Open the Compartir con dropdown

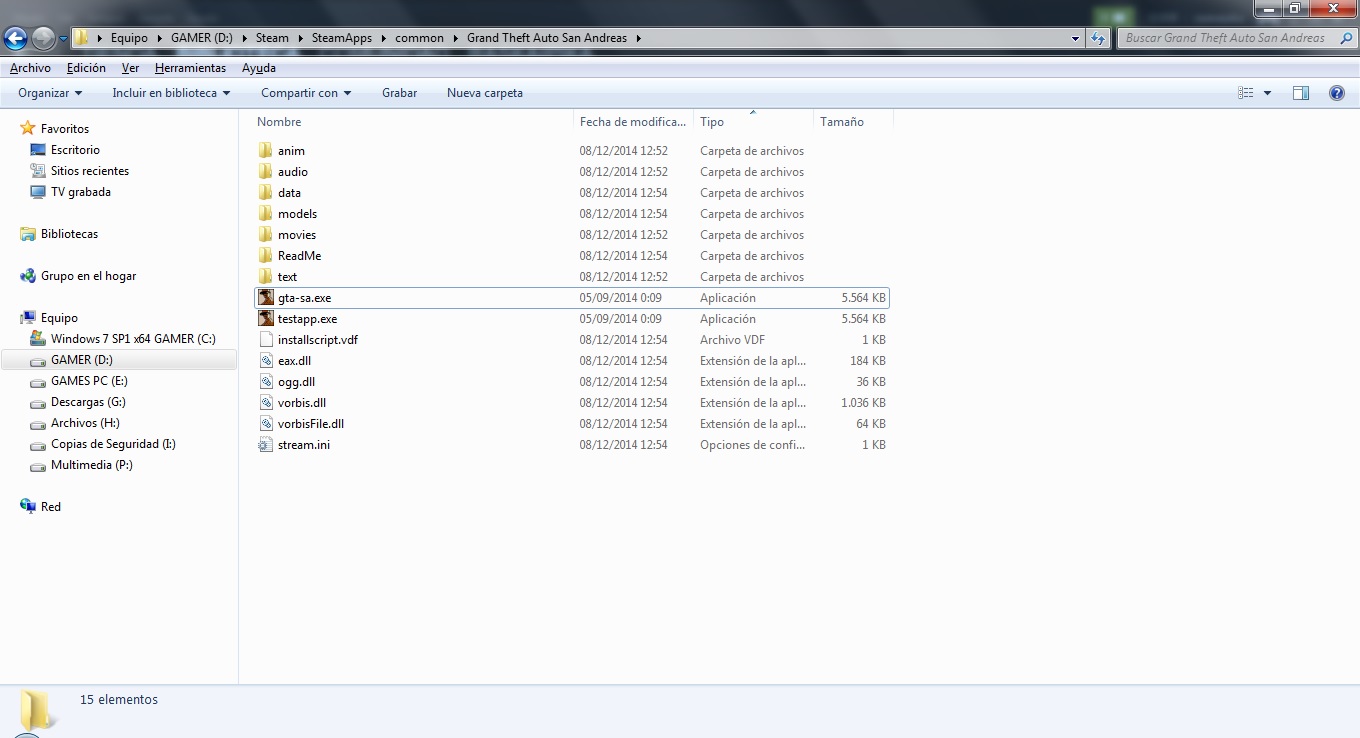306,93
